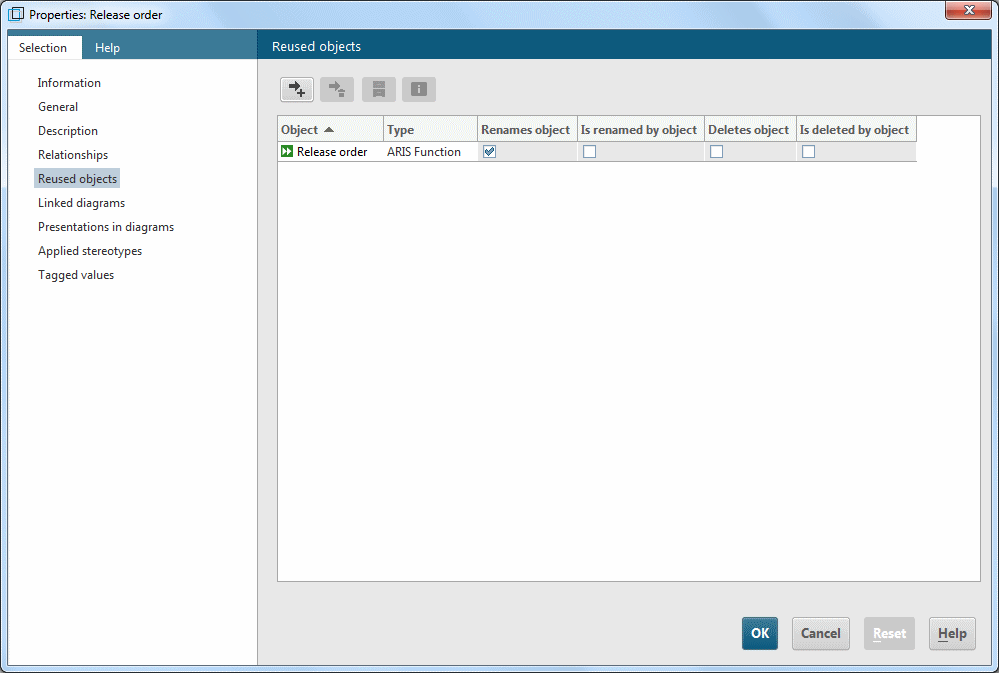Open the General page
Screen dimensions: 999x673
[58, 107]
